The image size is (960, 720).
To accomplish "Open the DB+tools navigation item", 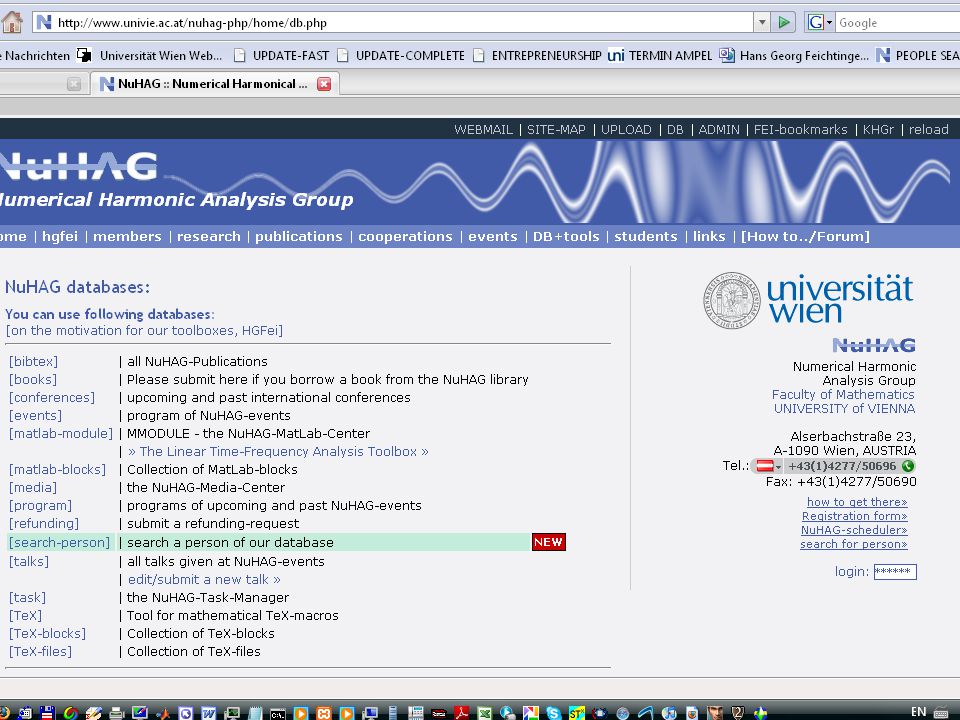I will pos(566,236).
